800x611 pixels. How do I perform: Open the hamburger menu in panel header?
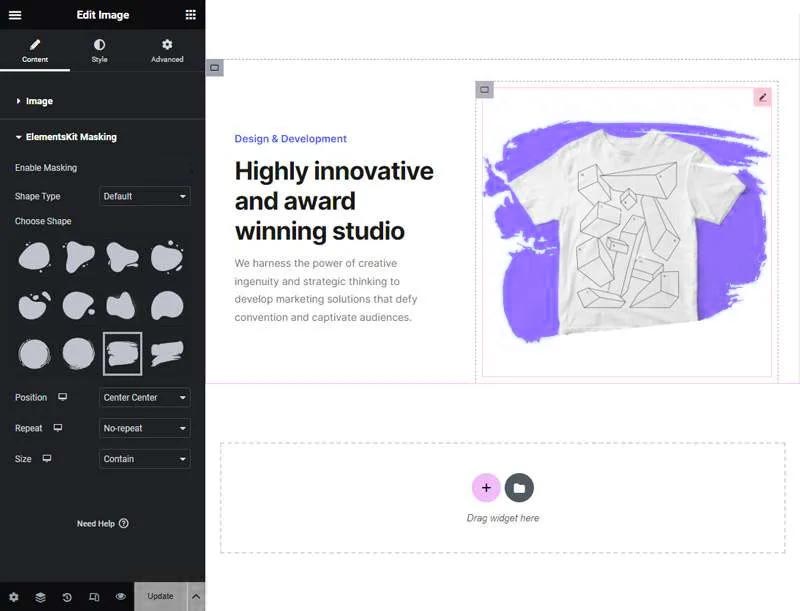(x=15, y=15)
